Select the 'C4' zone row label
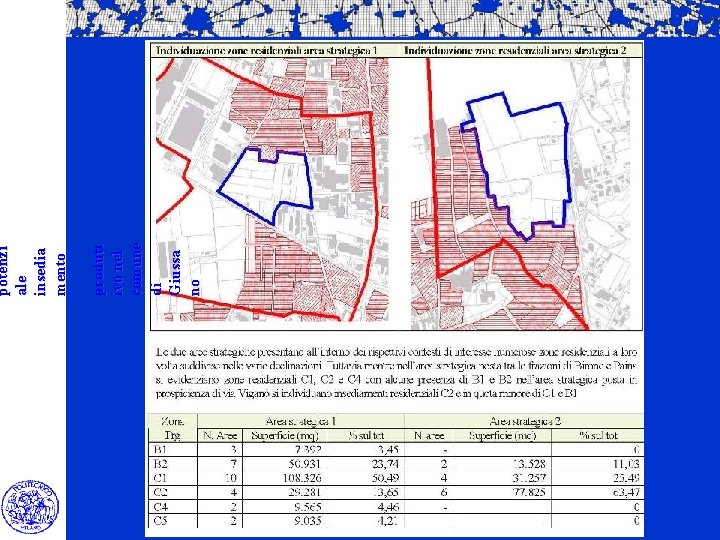The height and width of the screenshot is (540, 720). 161,507
